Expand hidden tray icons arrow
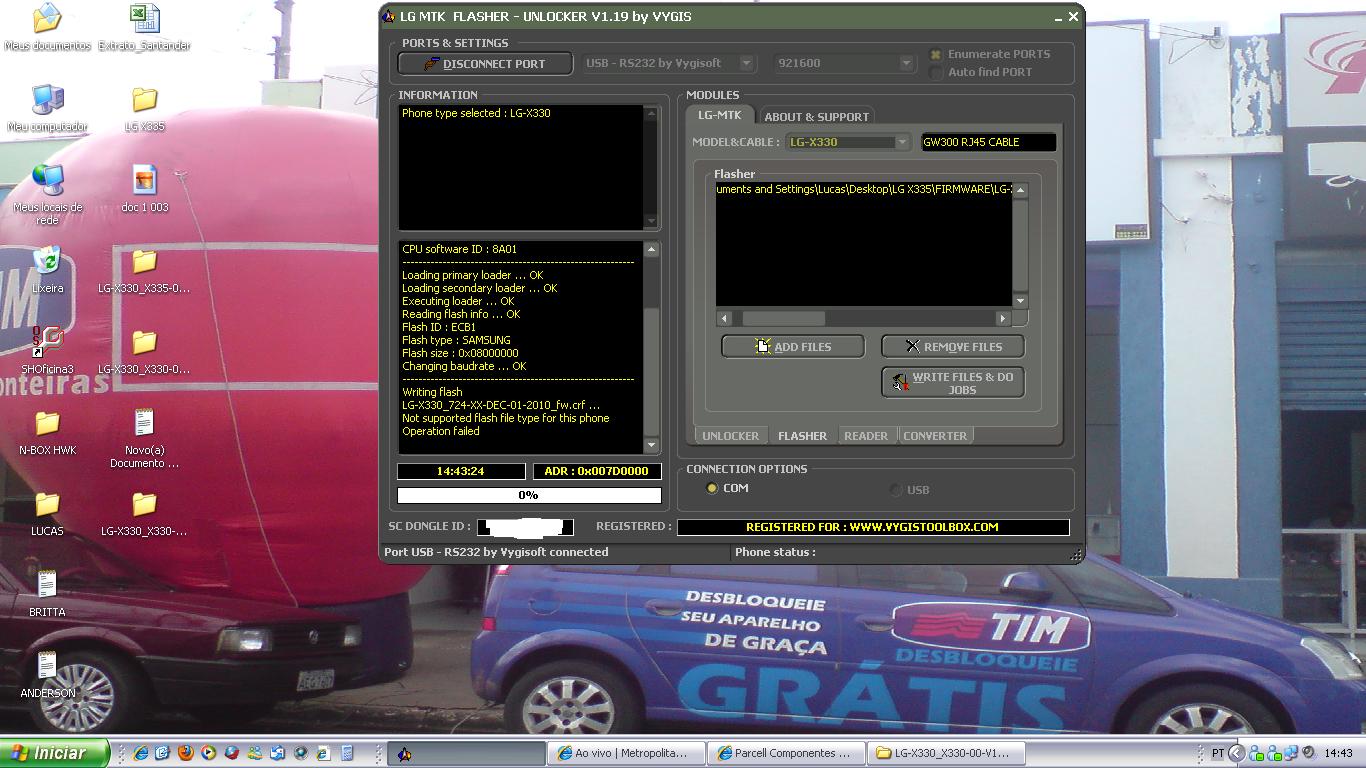The width and height of the screenshot is (1366, 768). coord(1236,753)
